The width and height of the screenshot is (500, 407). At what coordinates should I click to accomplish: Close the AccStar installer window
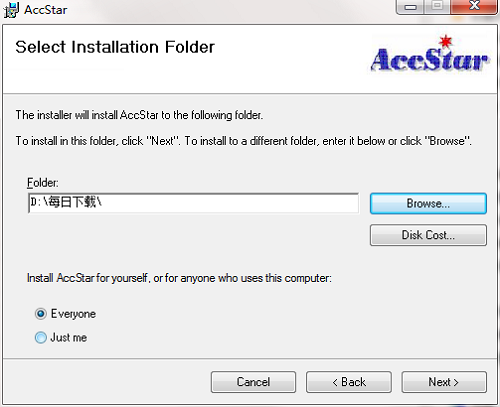473,7
